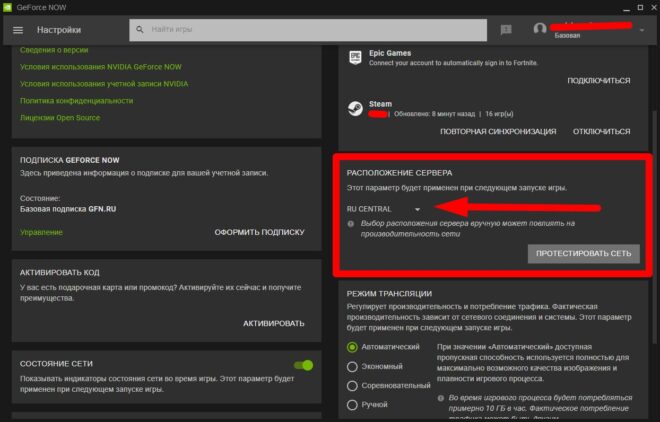Viewport: 660px width, 422px height.
Task: Click the Настройки page title
Action: click(59, 30)
